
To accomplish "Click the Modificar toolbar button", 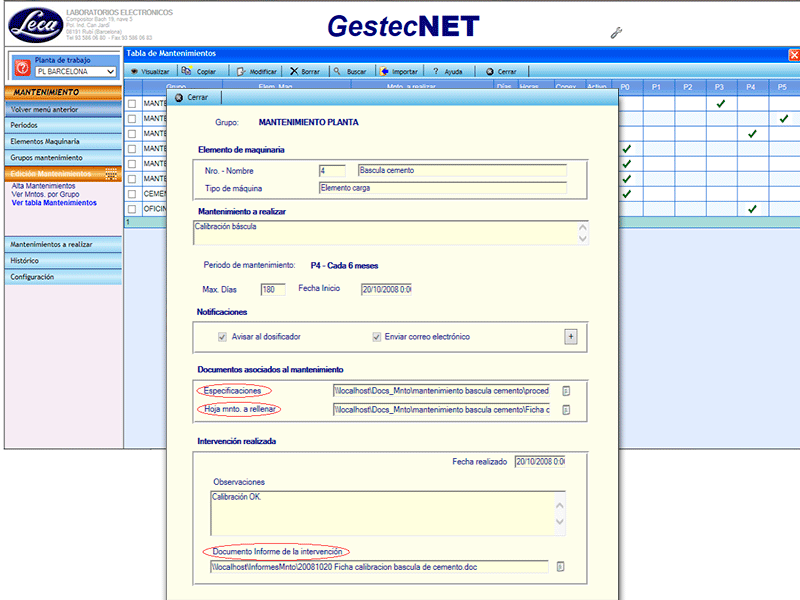I will click(x=257, y=71).
